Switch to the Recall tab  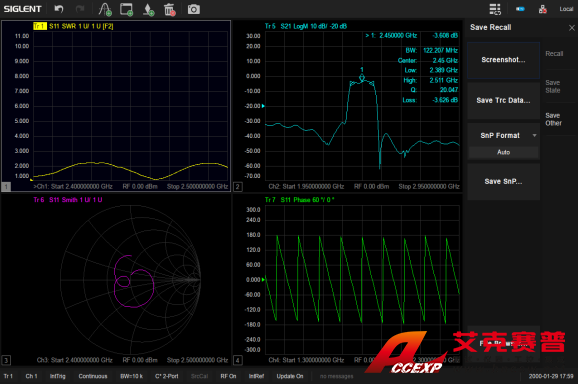[x=554, y=54]
